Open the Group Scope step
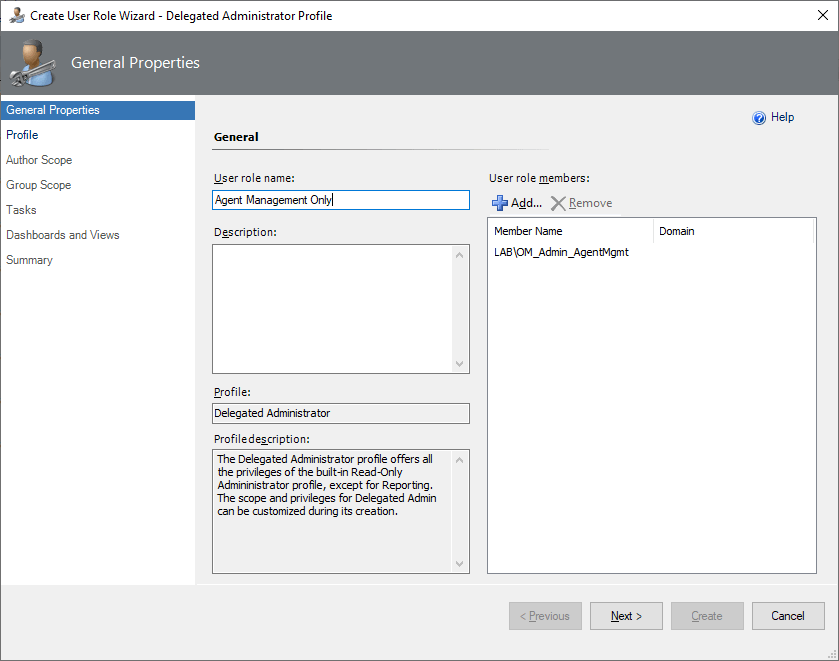The image size is (839, 661). tap(38, 185)
